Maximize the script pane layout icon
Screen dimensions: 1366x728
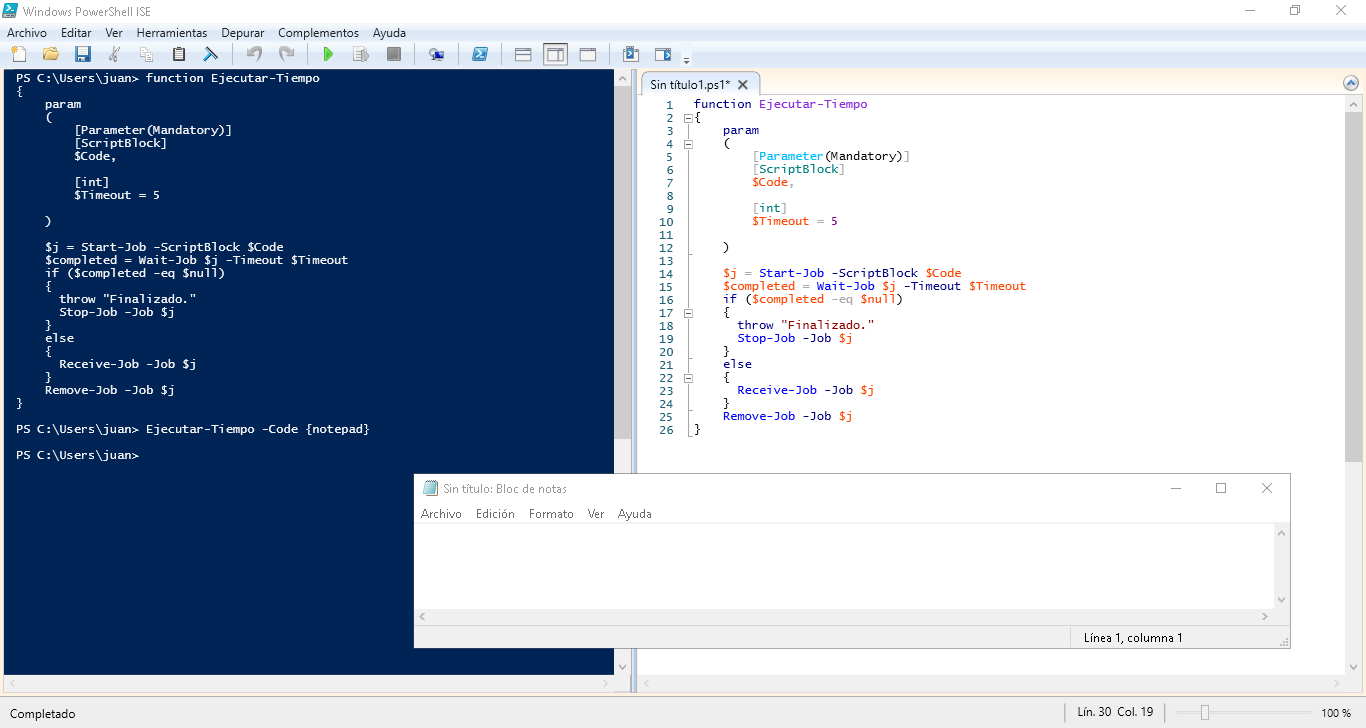(587, 54)
